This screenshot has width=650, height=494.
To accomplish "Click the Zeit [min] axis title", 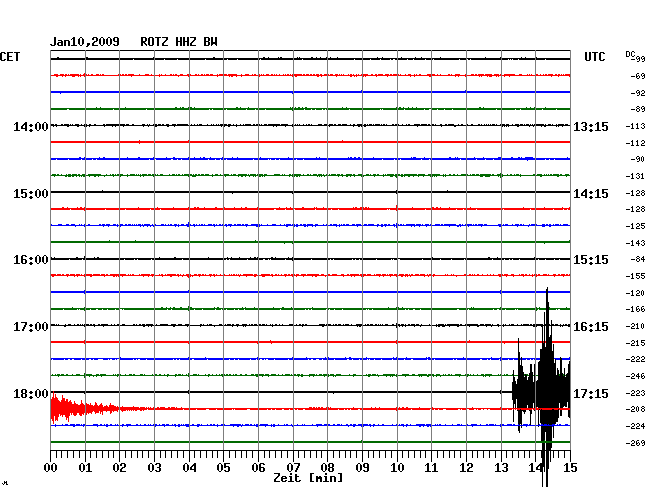I will pos(308,478).
